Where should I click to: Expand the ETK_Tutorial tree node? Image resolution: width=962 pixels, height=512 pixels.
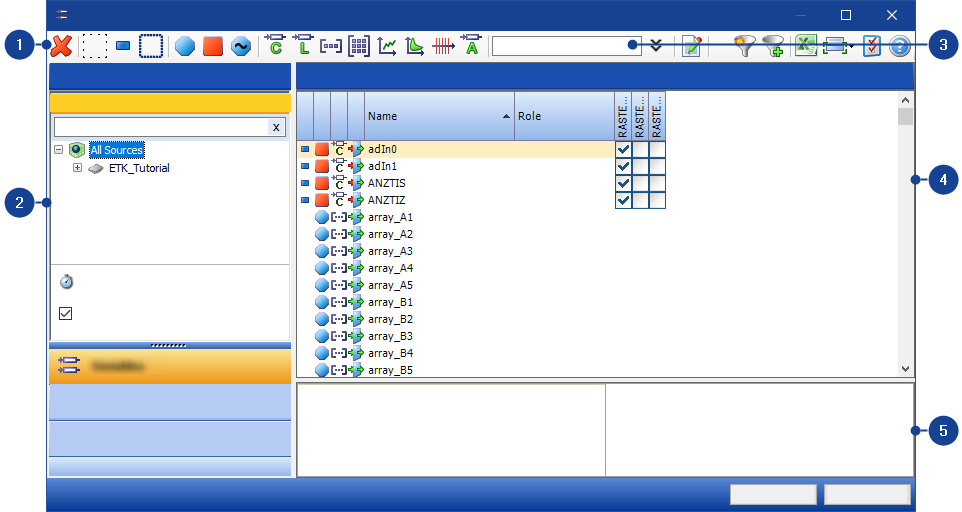[x=77, y=168]
